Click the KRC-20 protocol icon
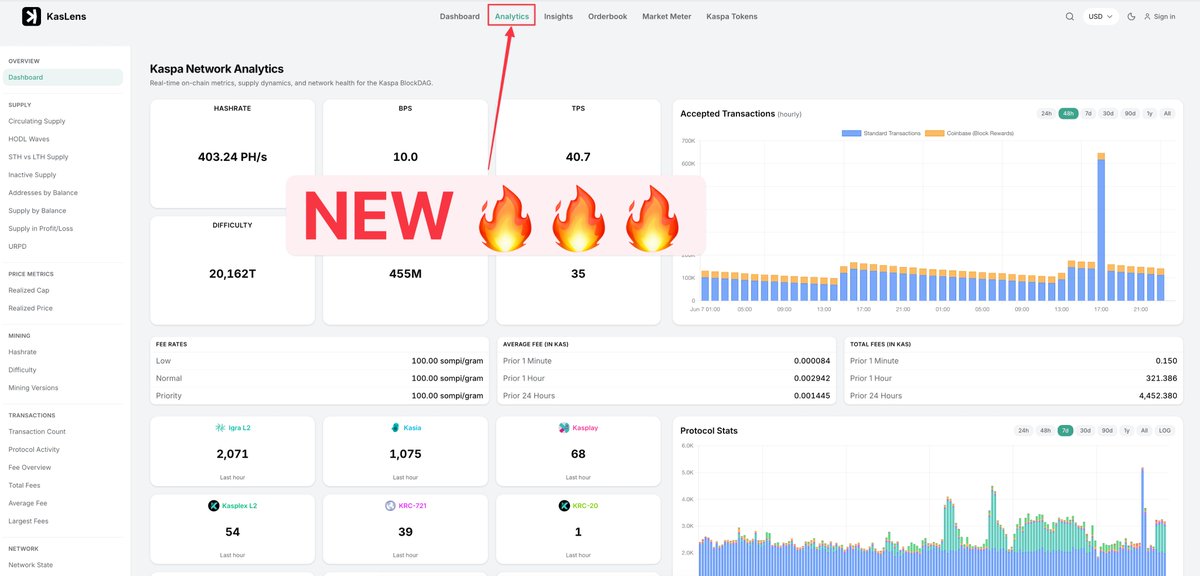This screenshot has width=1200, height=576. click(x=564, y=506)
